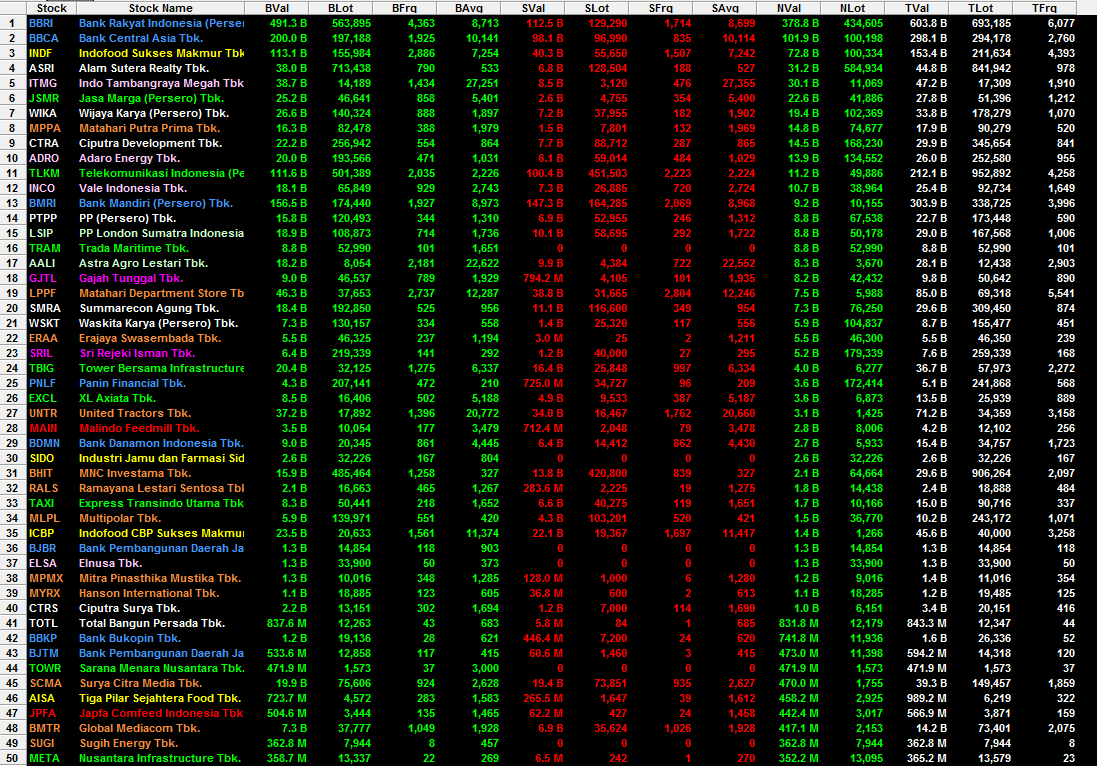Click Trada Maritime Tbk. name
Viewport: 1097px width, 766px height.
(x=134, y=248)
